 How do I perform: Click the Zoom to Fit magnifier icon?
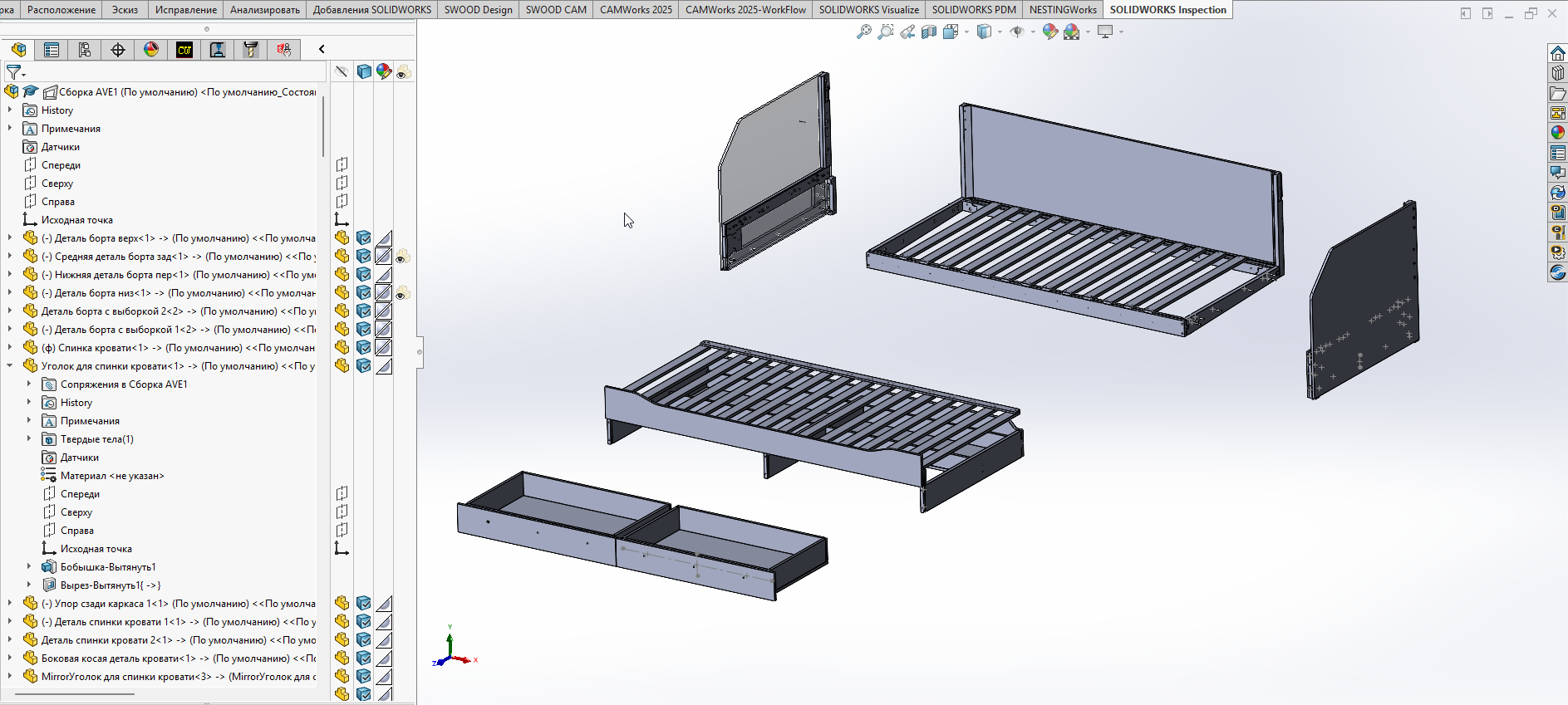(864, 32)
